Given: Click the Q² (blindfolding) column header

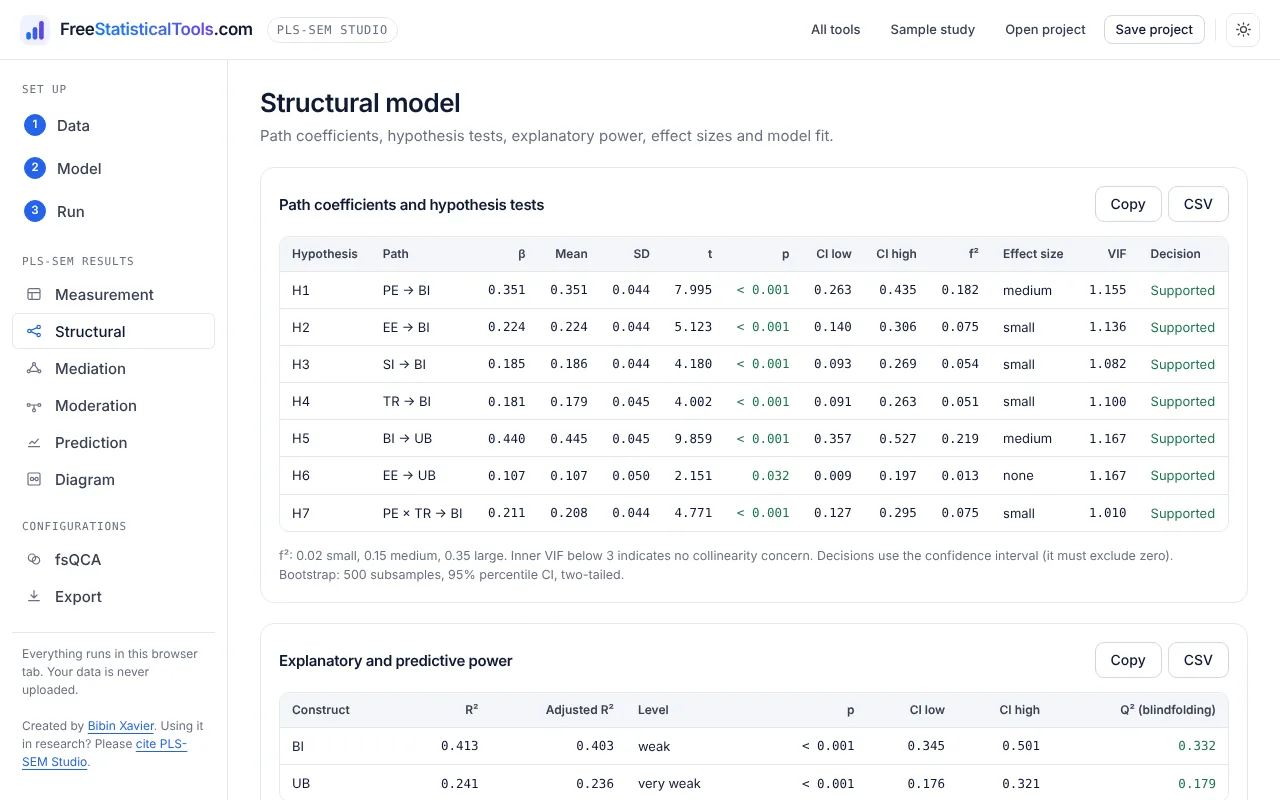Looking at the screenshot, I should [x=1168, y=710].
